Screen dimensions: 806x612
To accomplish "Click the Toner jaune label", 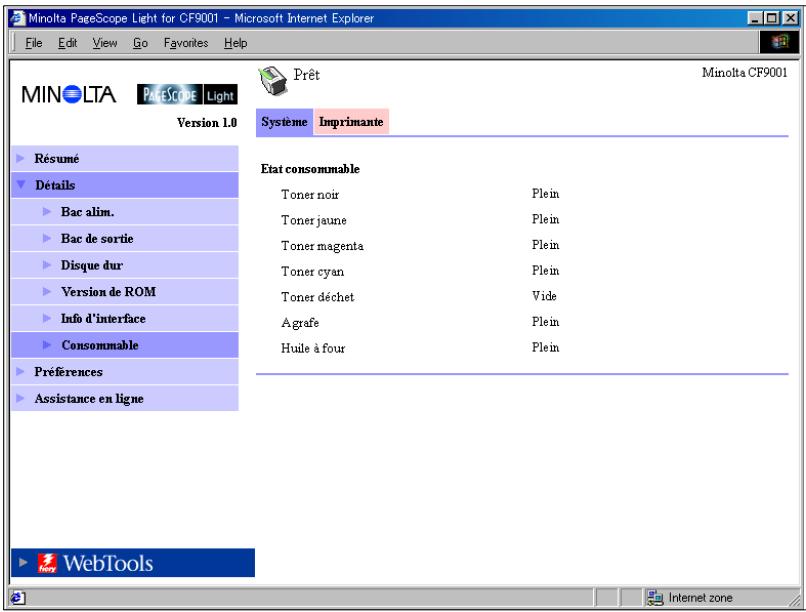I will 314,220.
